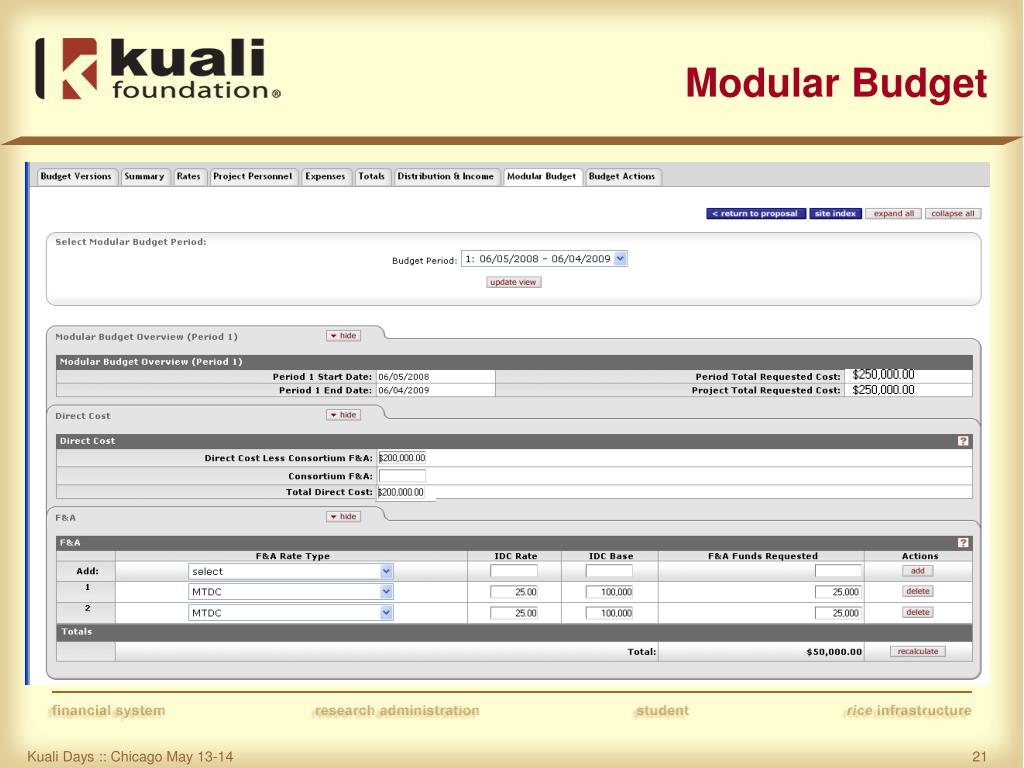Open the Budget Actions tab
Screen dimensions: 1024x768
(622, 176)
